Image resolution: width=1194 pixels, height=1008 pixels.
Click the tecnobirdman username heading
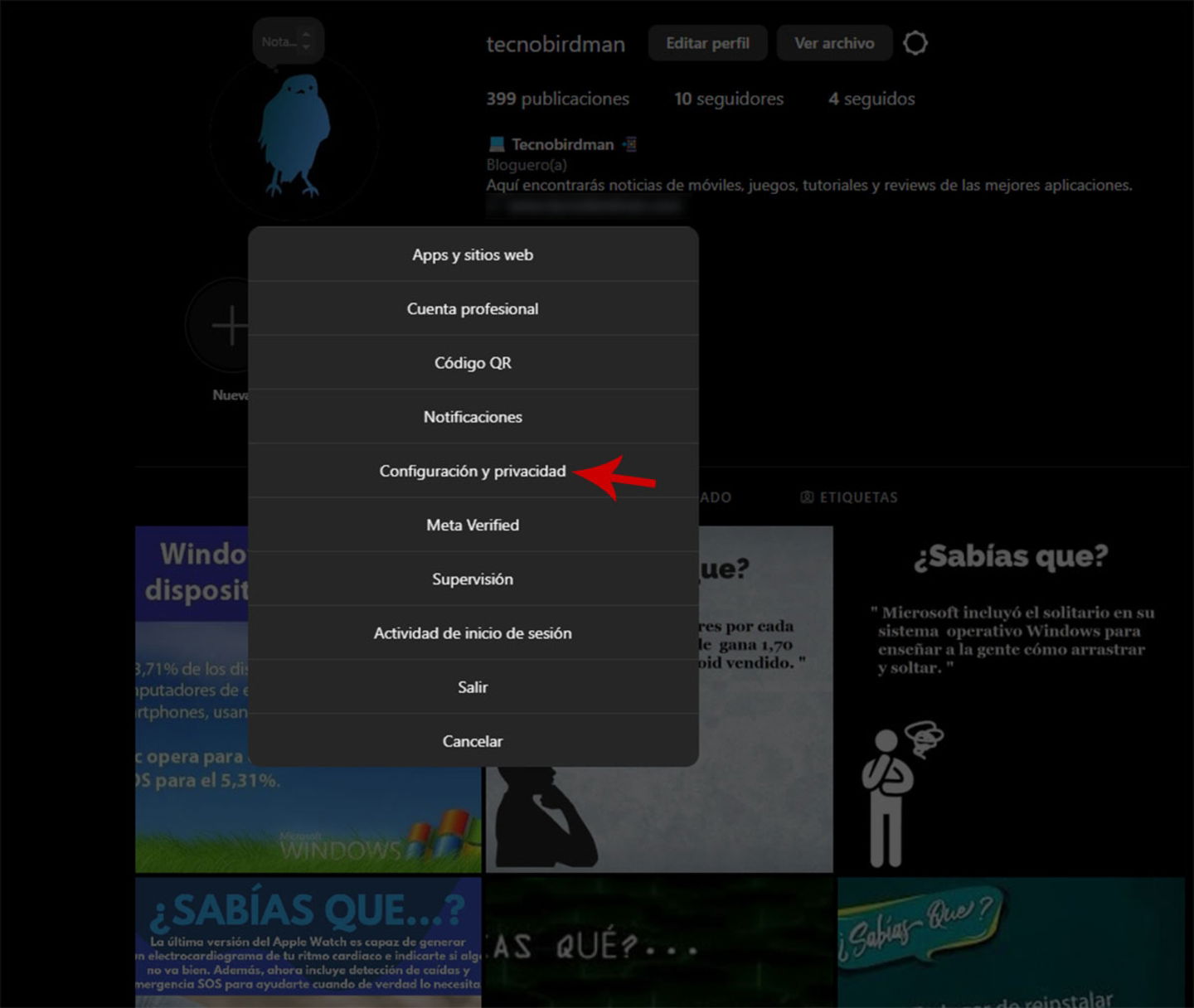point(556,44)
